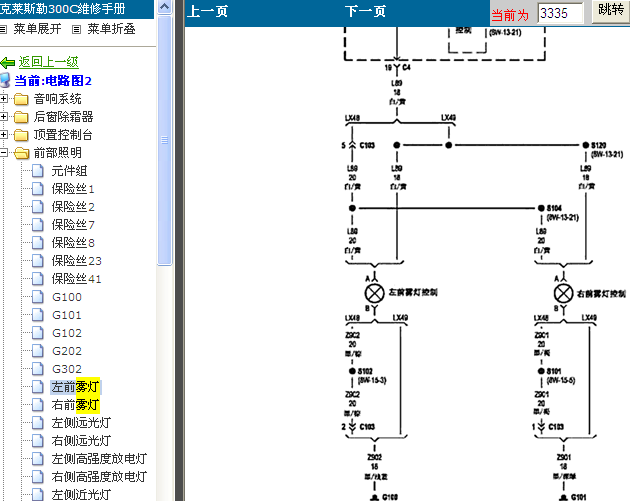The height and width of the screenshot is (501, 630).
Task: Open the 保险丝7 tree entry
Action: (x=73, y=225)
